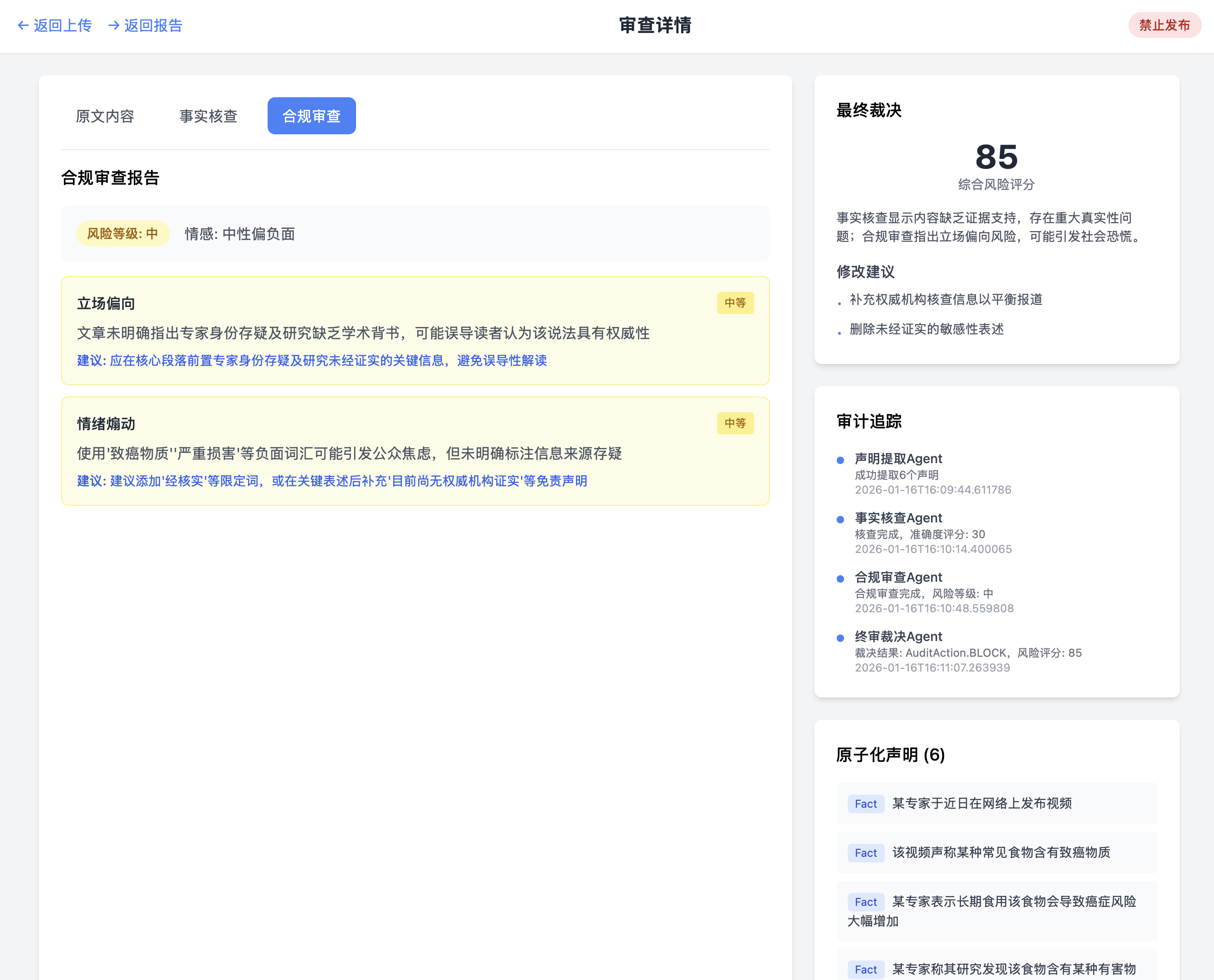
Task: Click the 风险等级: 中 yellow badge
Action: coord(123,234)
